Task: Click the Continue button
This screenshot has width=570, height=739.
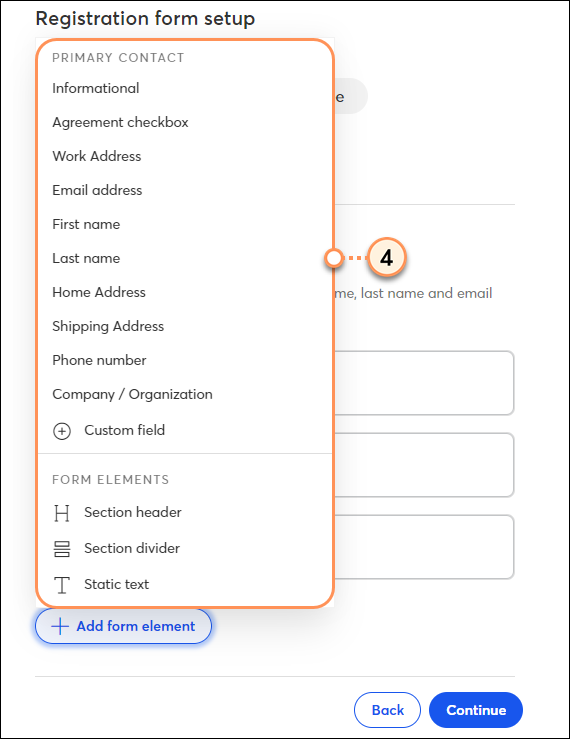Action: (476, 710)
